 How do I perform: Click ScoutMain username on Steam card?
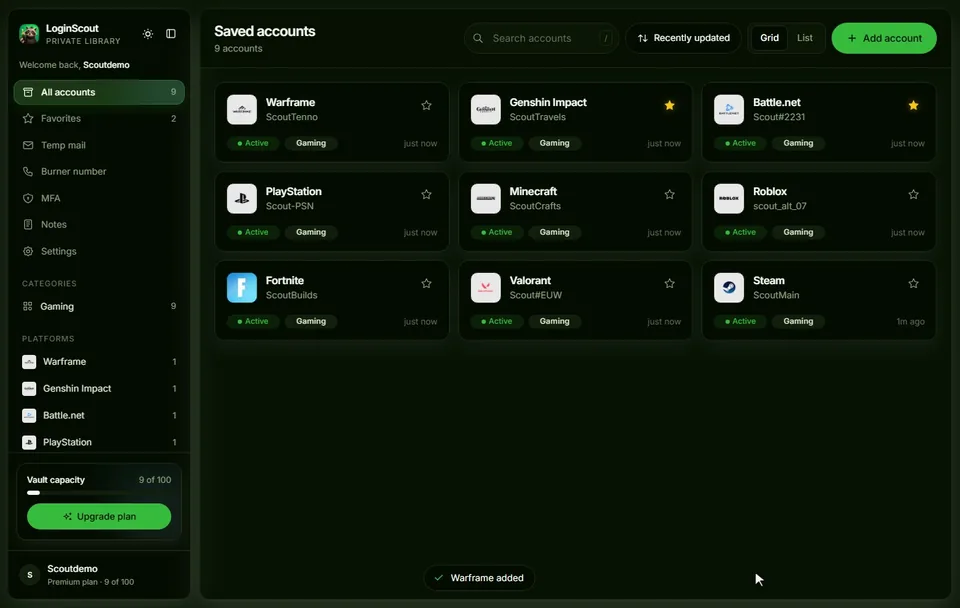[x=776, y=295]
